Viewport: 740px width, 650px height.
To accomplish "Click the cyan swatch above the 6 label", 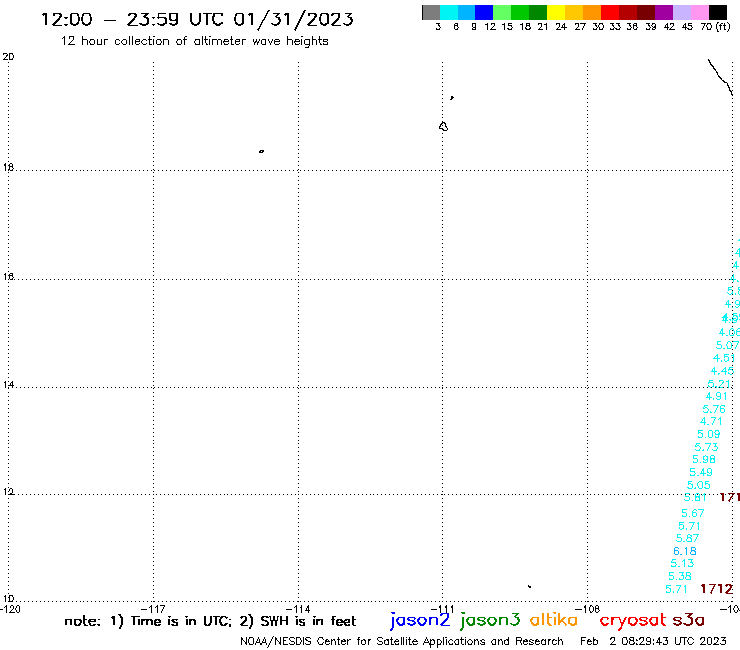I will coord(449,12).
